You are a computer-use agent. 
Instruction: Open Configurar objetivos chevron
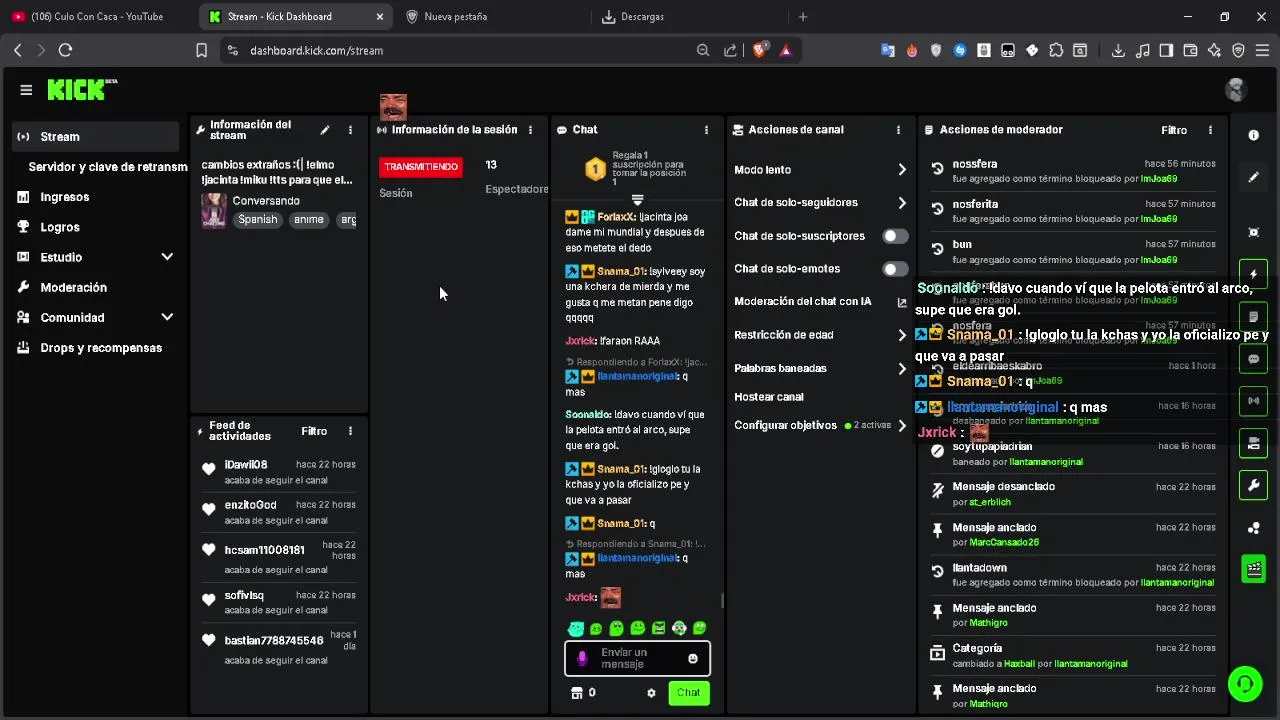901,426
